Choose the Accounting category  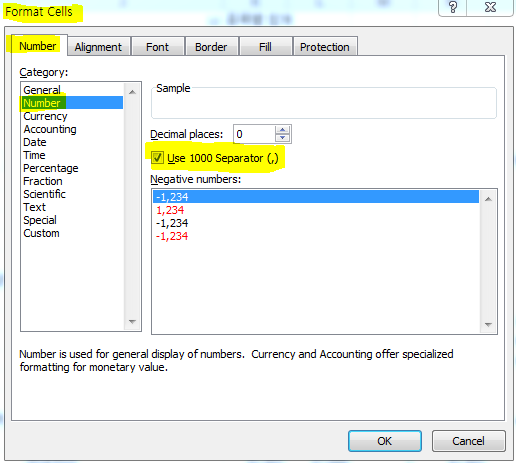(x=72, y=129)
